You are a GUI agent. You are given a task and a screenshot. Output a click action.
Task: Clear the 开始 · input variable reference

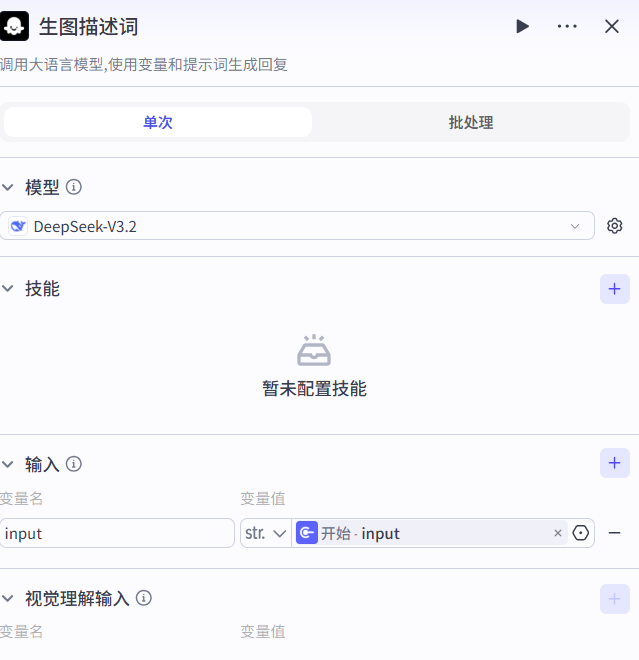click(x=558, y=533)
